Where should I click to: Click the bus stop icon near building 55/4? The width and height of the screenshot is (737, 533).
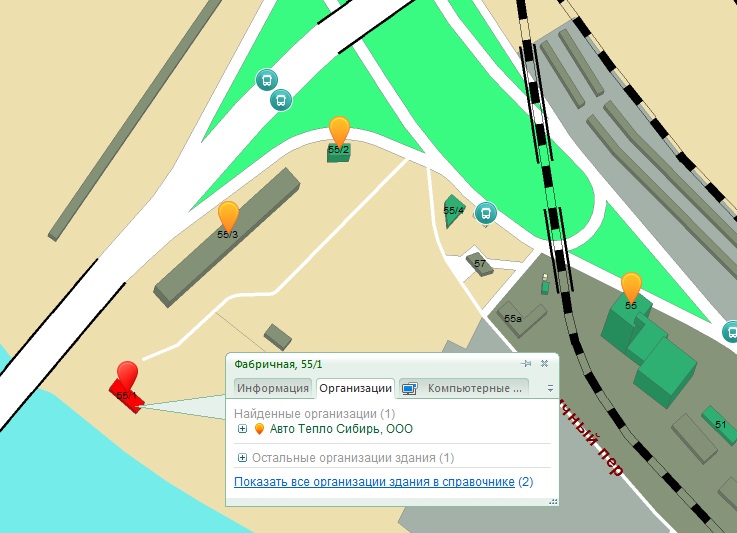[486, 213]
